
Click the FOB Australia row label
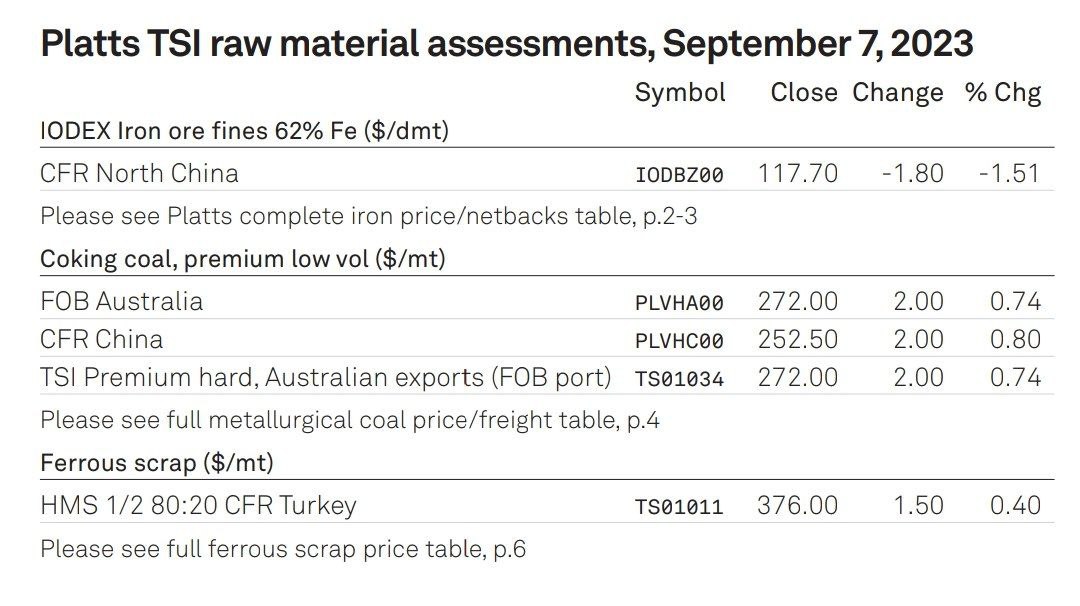pos(121,302)
